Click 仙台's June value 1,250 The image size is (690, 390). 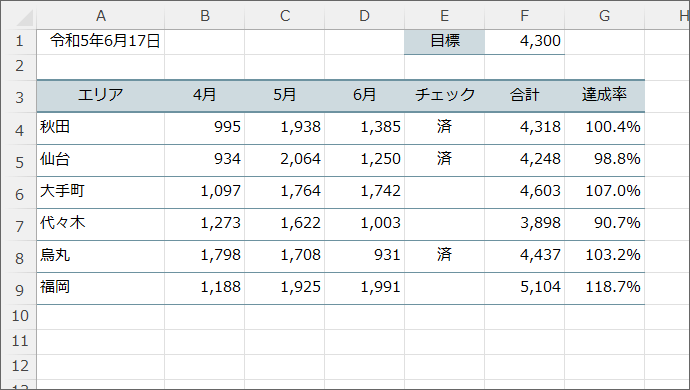364,160
